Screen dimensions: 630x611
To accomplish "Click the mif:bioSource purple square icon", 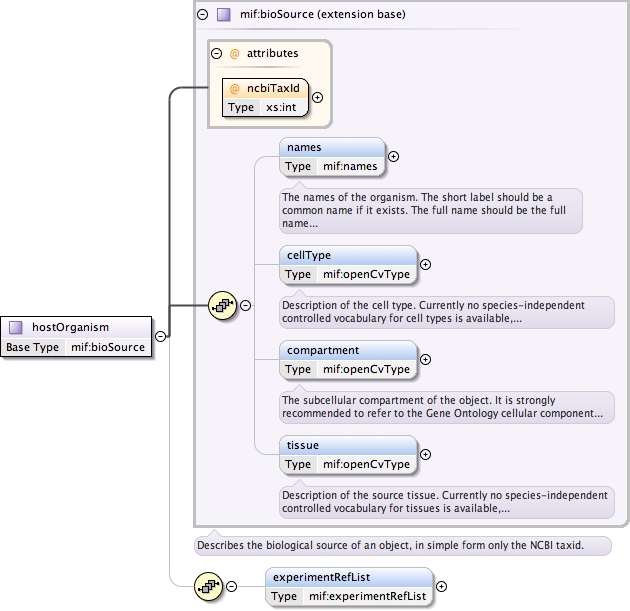I will (x=223, y=14).
